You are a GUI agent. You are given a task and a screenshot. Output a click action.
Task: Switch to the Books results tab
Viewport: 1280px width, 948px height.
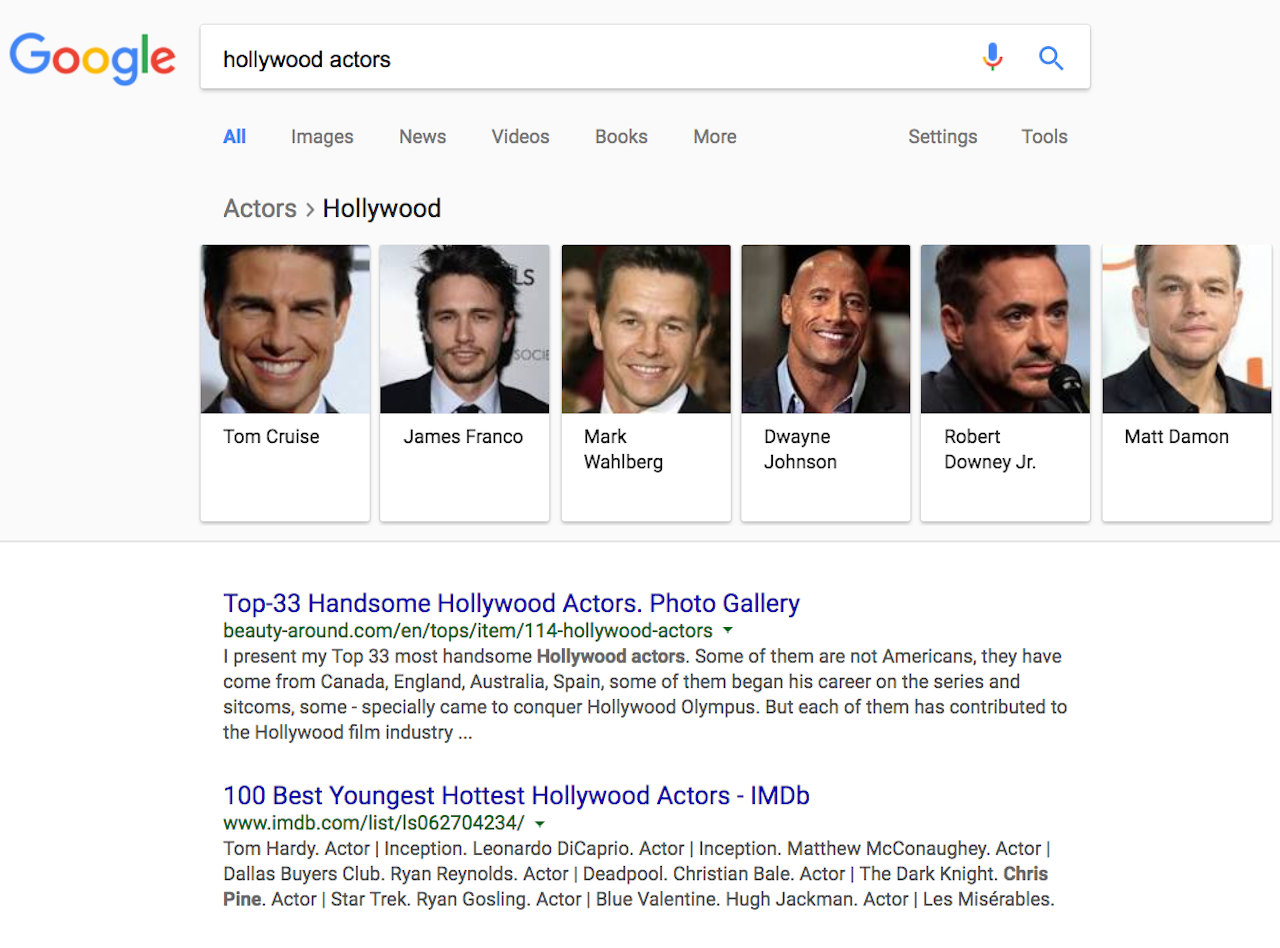(x=620, y=136)
